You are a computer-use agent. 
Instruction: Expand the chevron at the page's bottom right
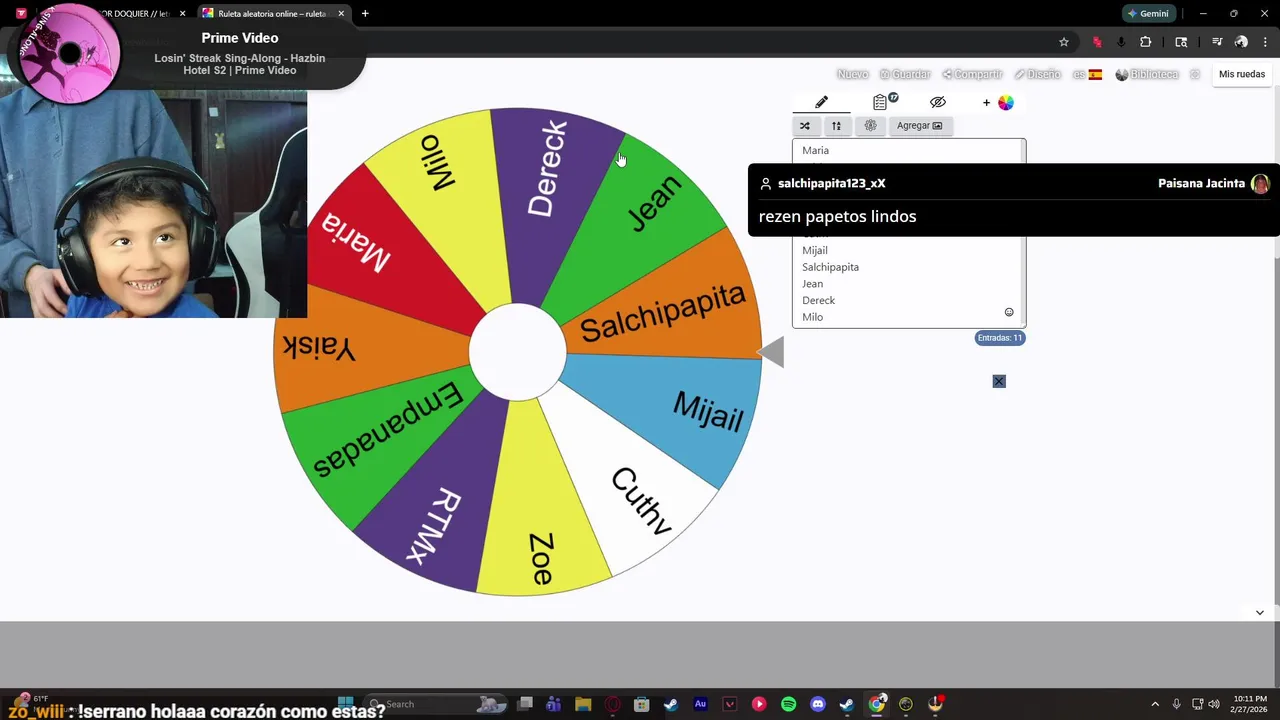coord(1260,612)
